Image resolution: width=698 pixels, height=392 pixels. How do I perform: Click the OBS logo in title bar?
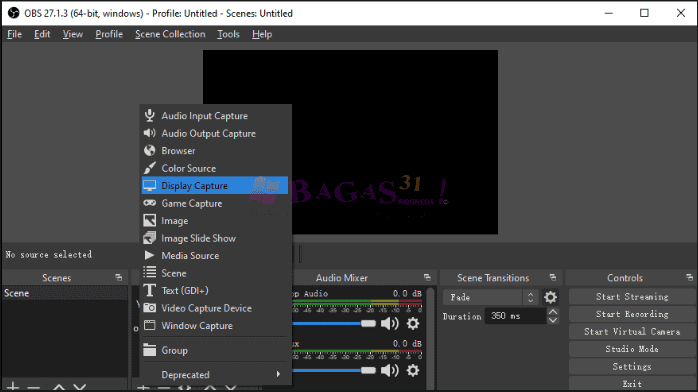[13, 13]
